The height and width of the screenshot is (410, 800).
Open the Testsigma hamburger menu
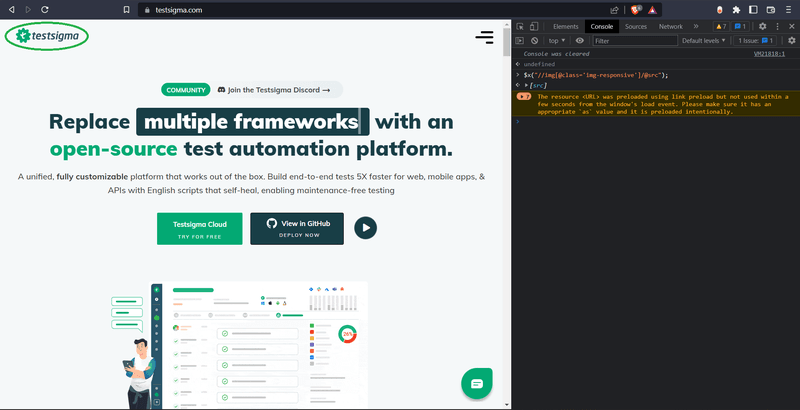pyautogui.click(x=484, y=37)
